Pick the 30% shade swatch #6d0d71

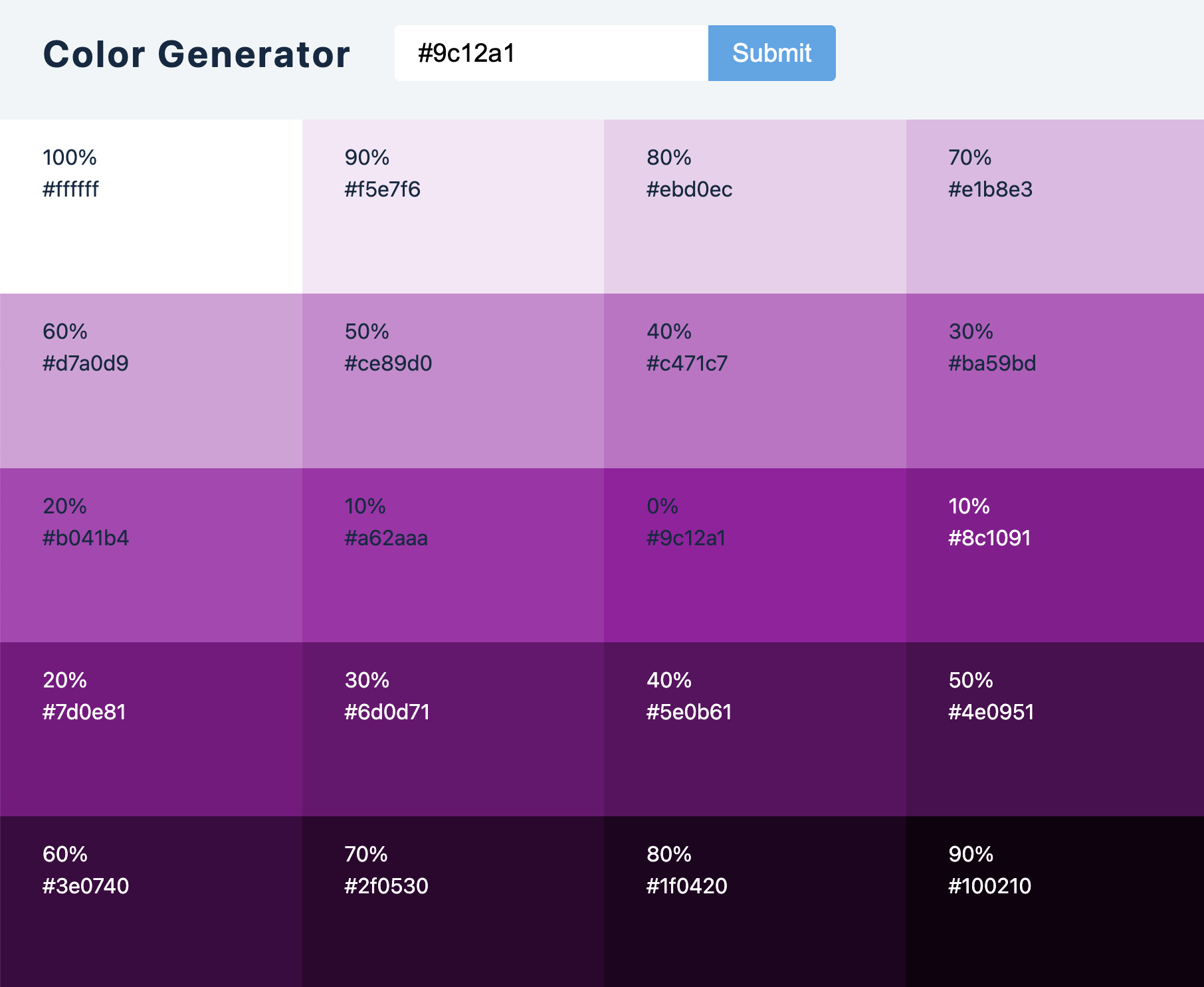453,729
